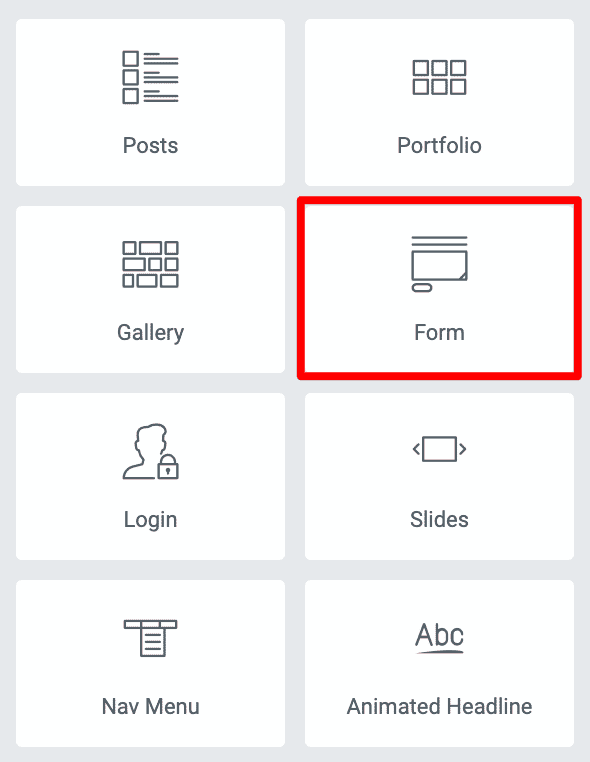Image resolution: width=590 pixels, height=762 pixels.
Task: Click the left arrow of the Slides icon
Action: pyautogui.click(x=416, y=449)
